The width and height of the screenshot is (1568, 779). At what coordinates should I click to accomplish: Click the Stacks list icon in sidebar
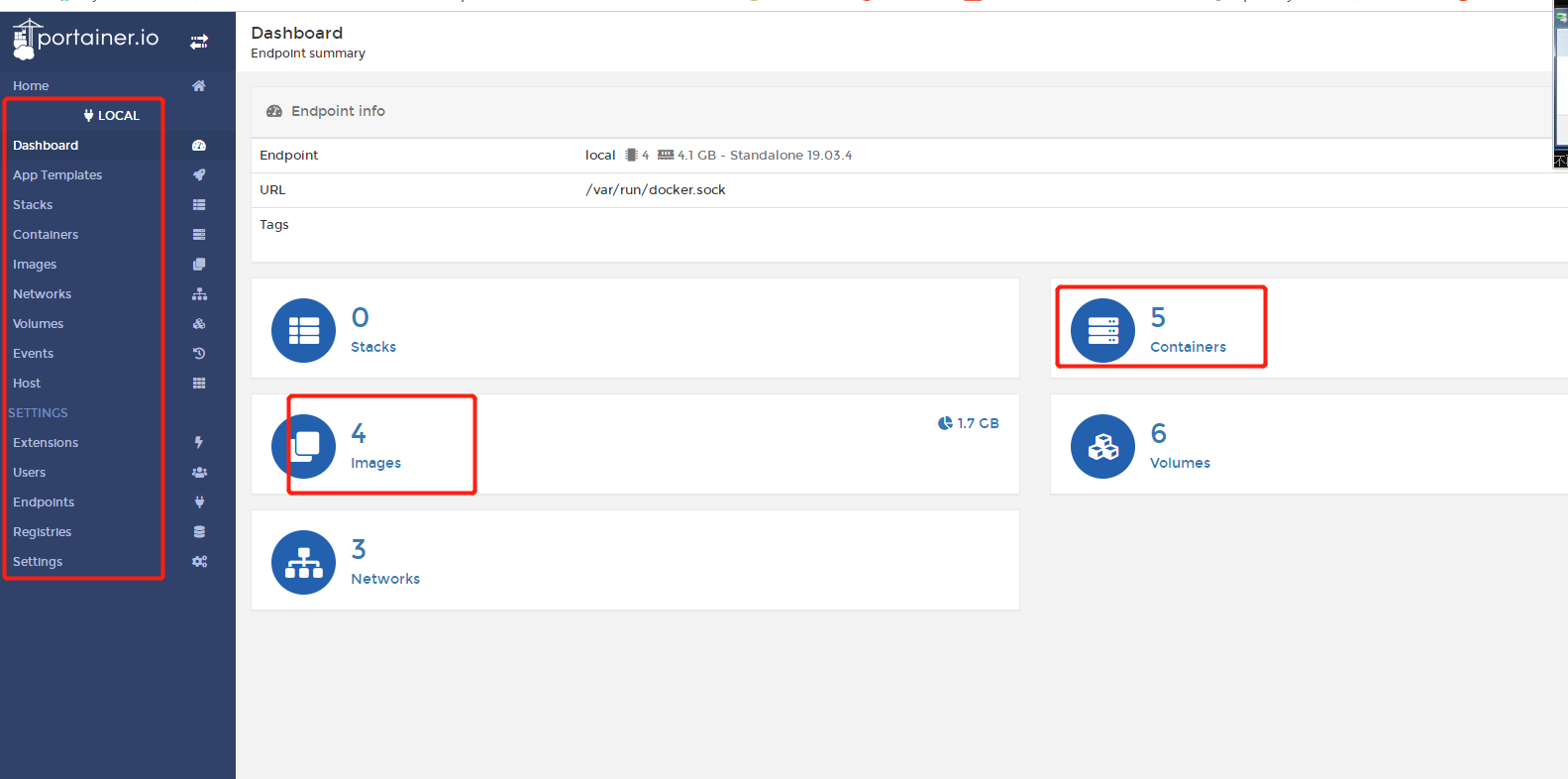point(199,205)
